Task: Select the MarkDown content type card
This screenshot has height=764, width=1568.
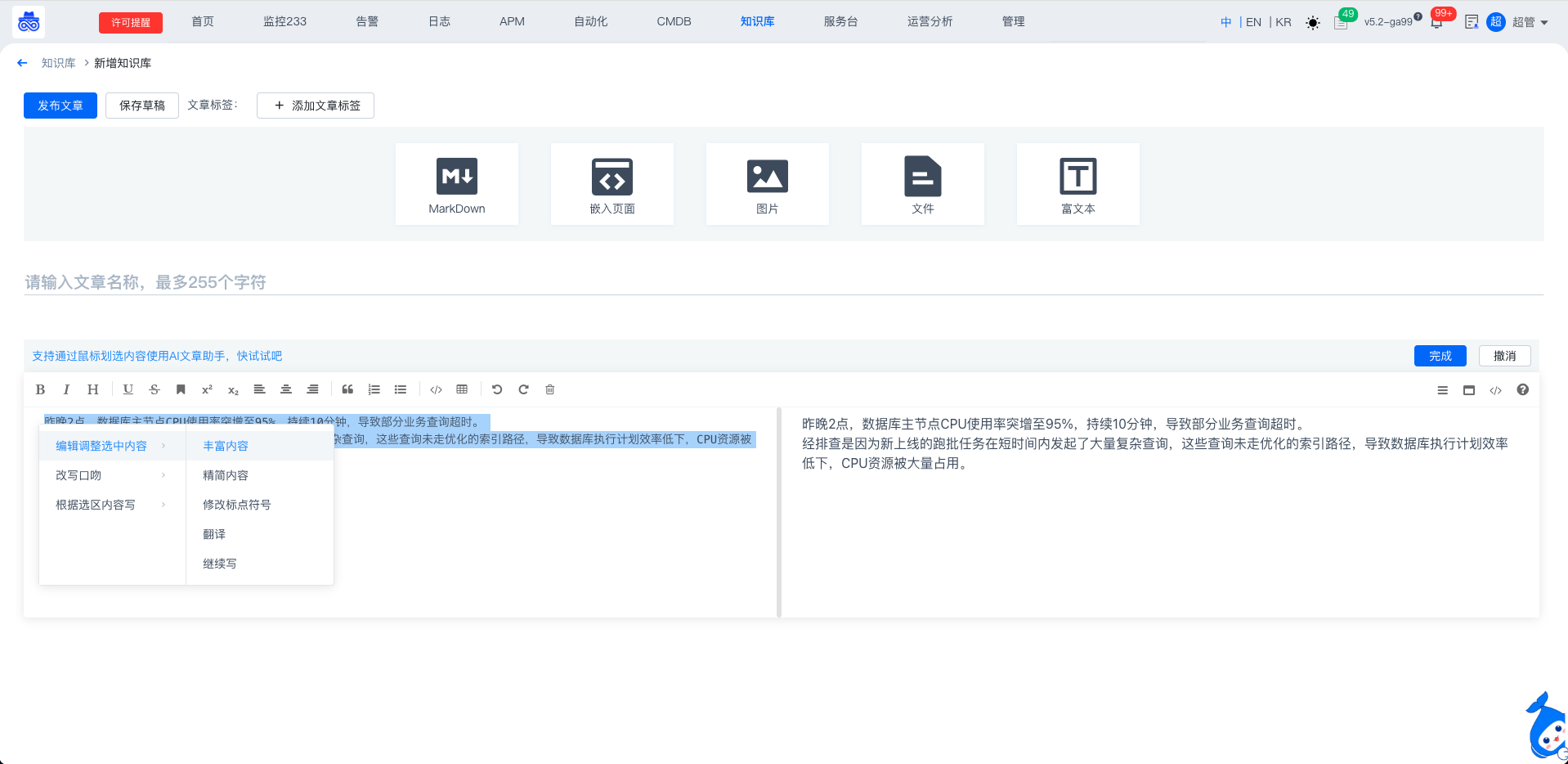Action: coord(456,184)
